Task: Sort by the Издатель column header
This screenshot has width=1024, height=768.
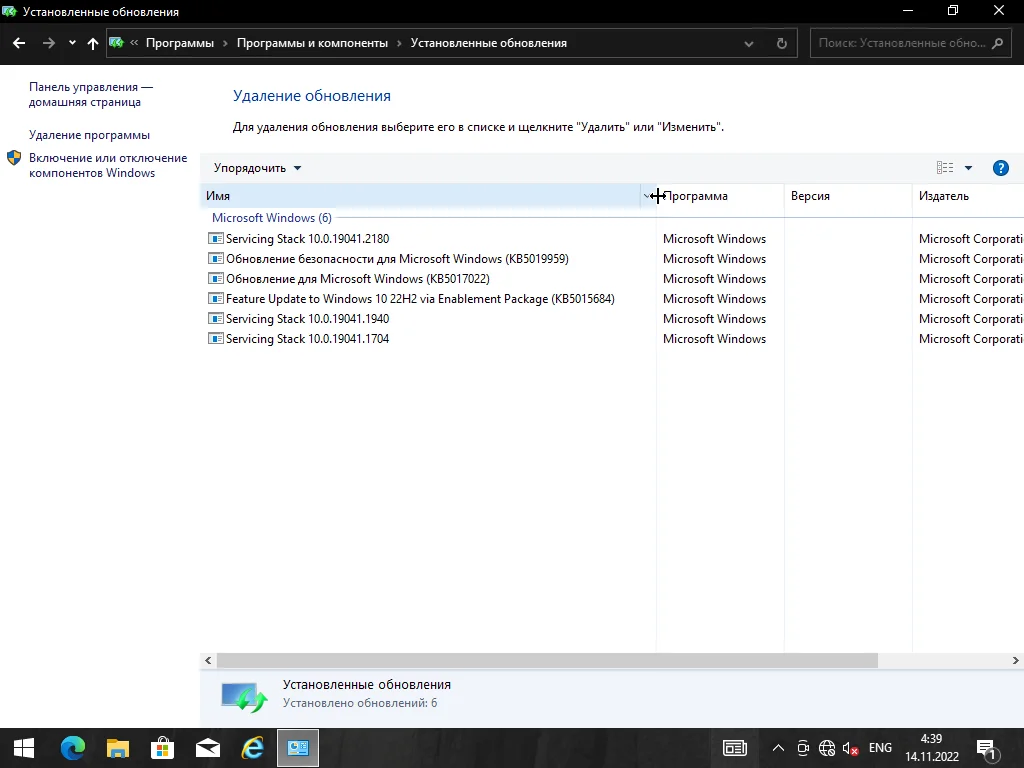Action: point(968,196)
